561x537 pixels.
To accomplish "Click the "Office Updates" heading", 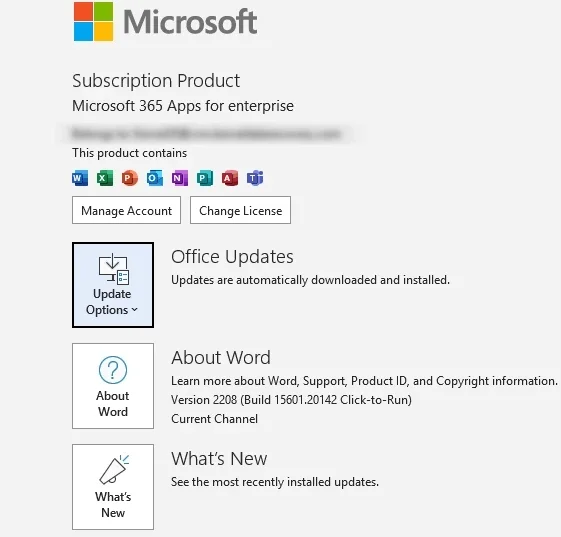I will (232, 257).
